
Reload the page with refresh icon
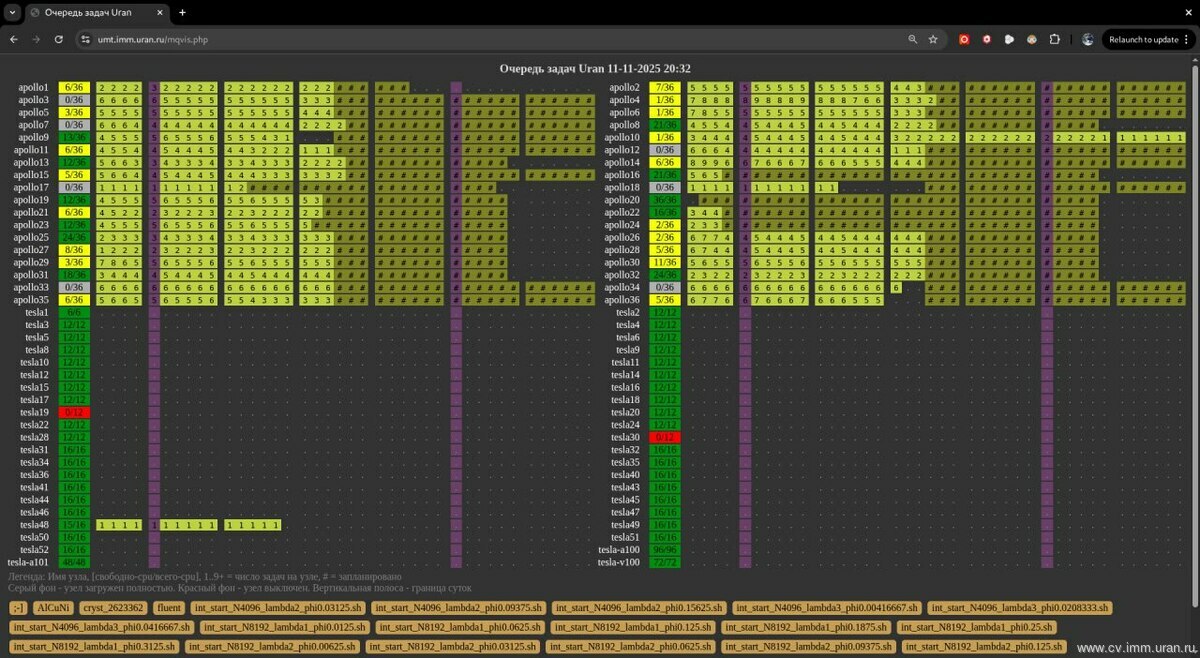click(59, 39)
